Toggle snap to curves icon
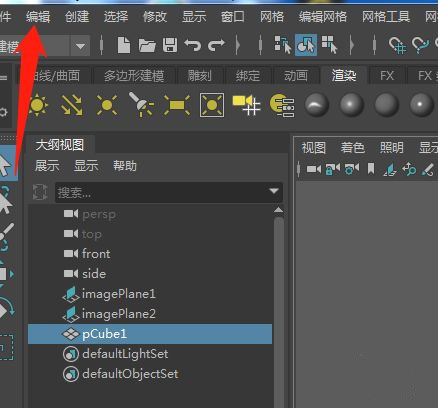Image resolution: width=438 pixels, height=408 pixels. tap(420, 45)
